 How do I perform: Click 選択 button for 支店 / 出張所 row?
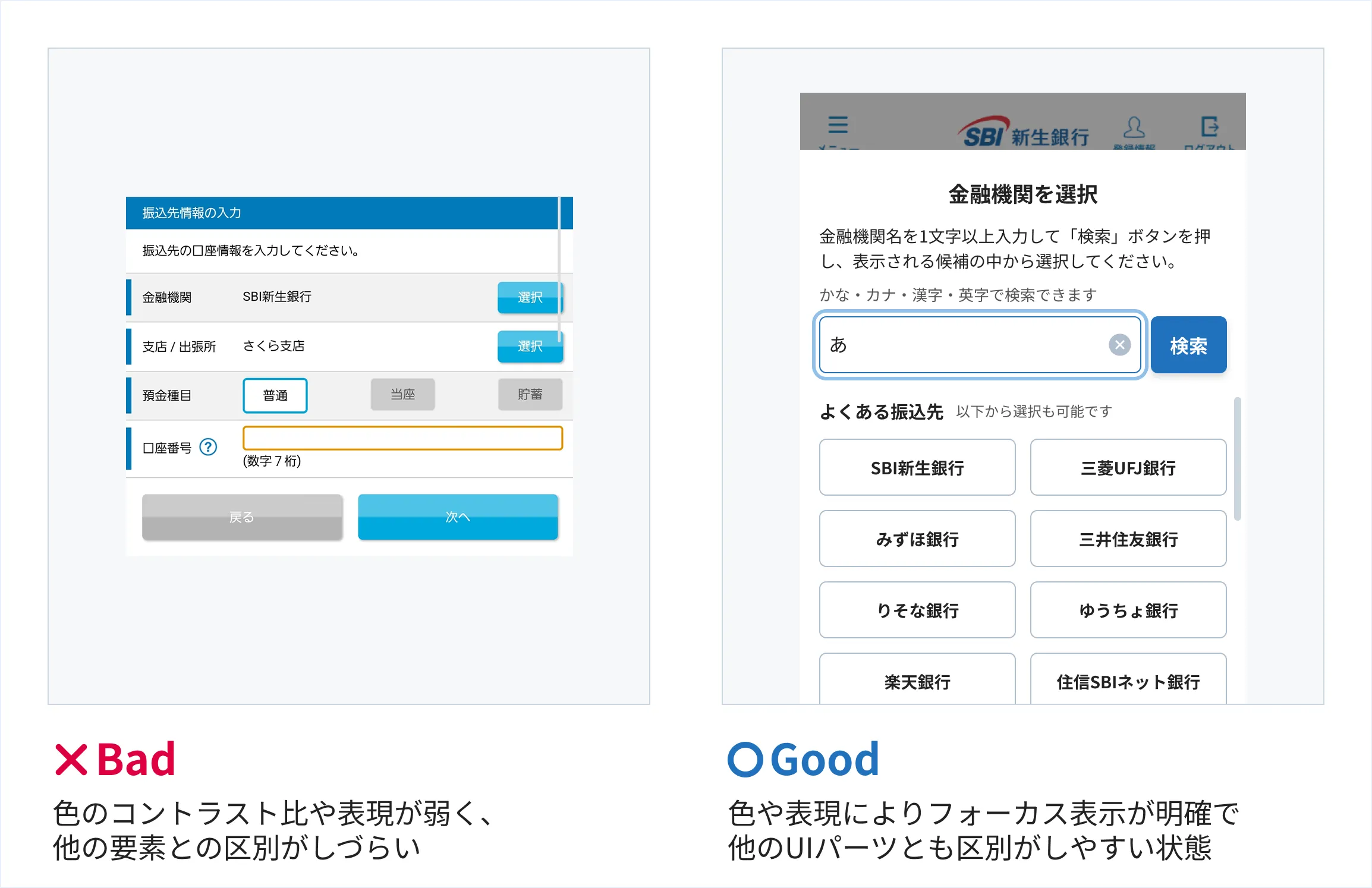[529, 346]
